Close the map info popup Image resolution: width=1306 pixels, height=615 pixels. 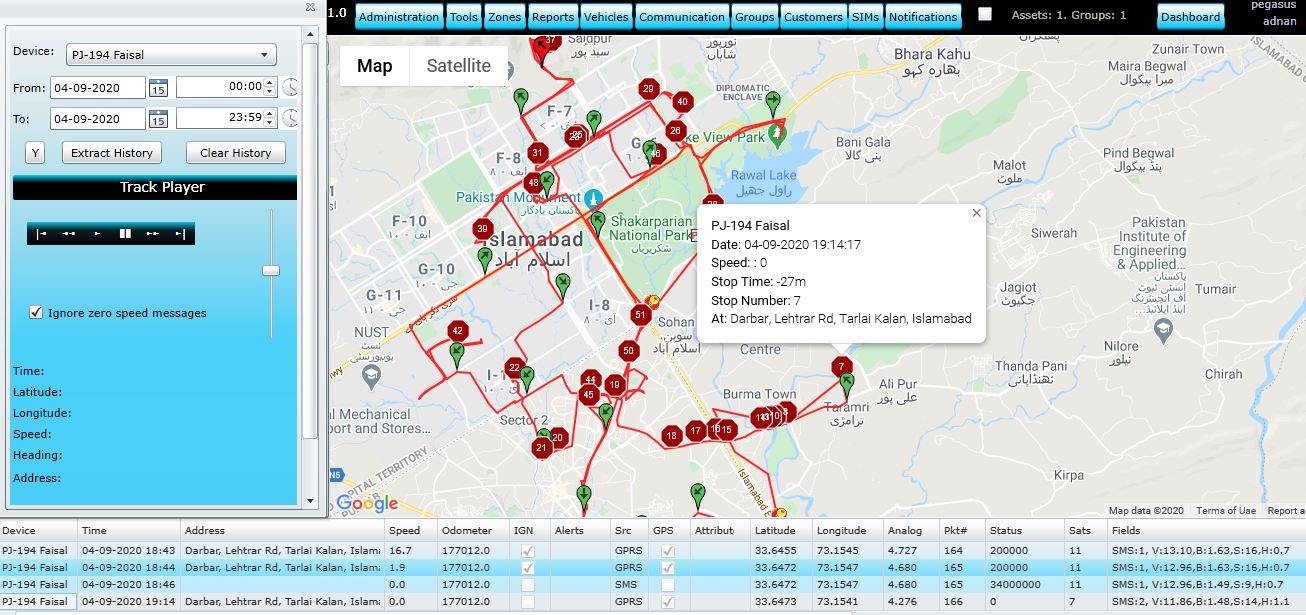(977, 213)
